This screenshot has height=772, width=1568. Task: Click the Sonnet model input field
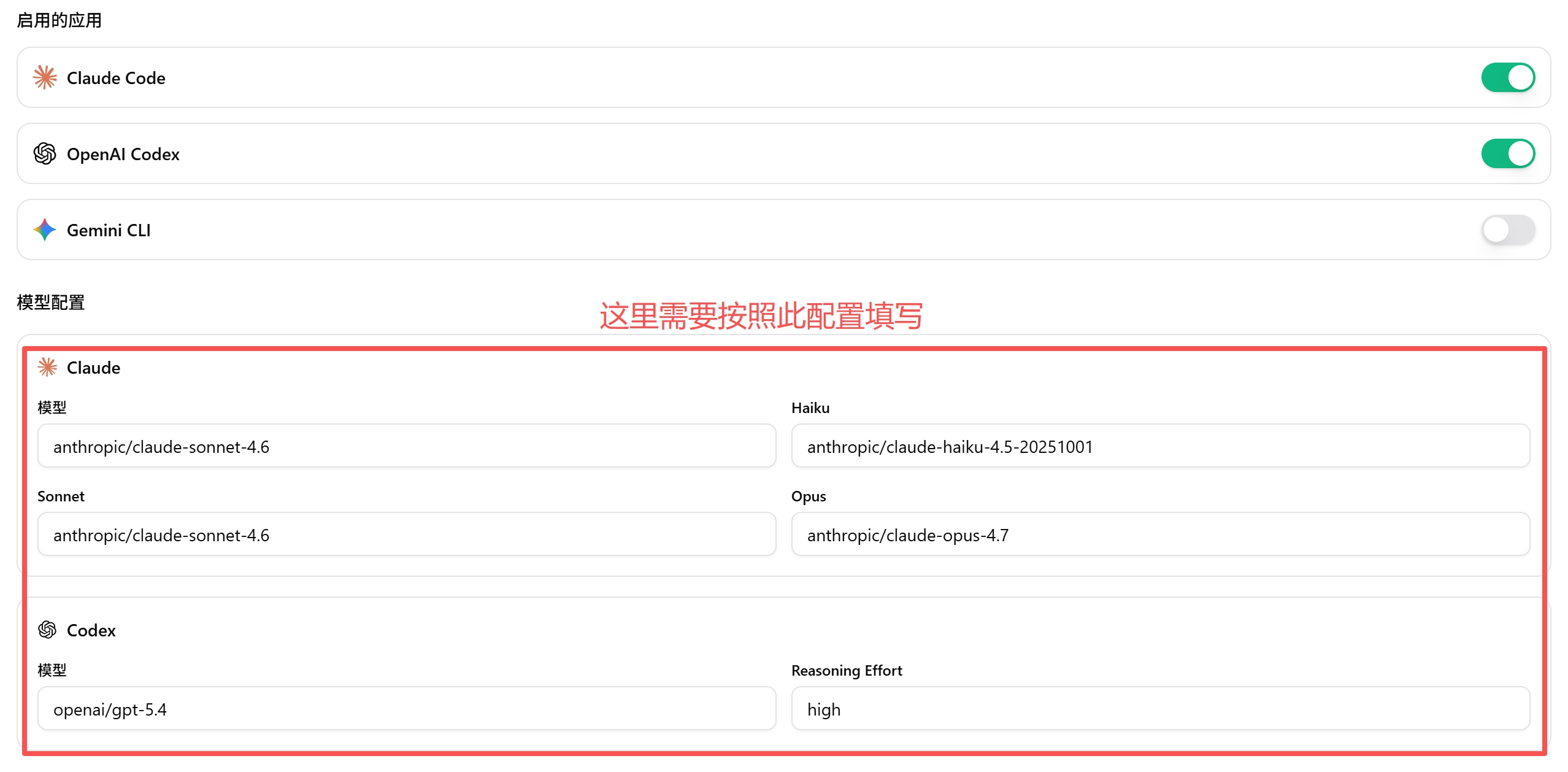pyautogui.click(x=407, y=535)
